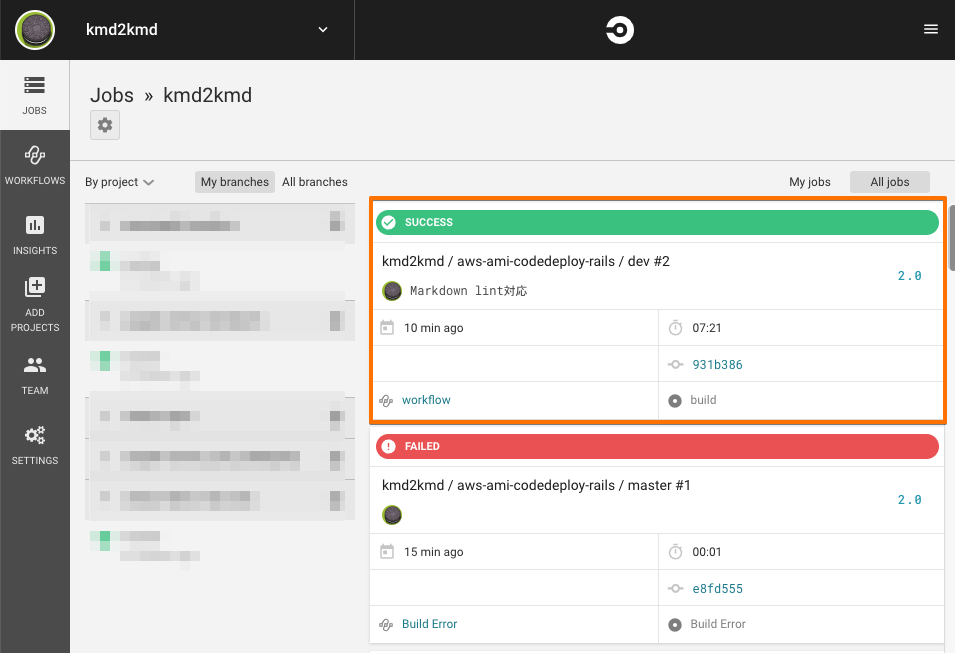Viewport: 955px width, 653px height.
Task: Open the kmd2kmd project switcher dropdown
Action: point(322,30)
